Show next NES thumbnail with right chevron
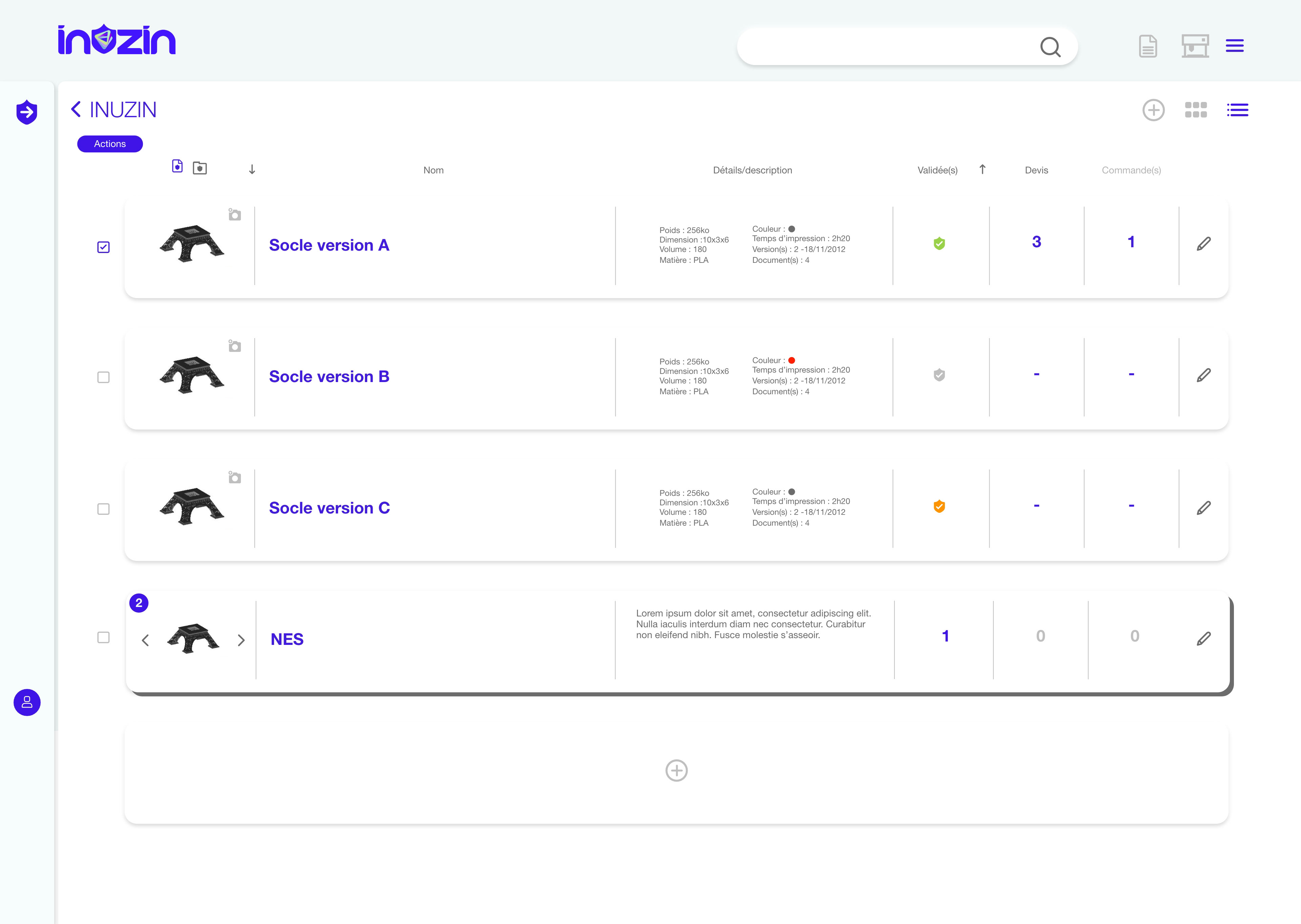This screenshot has width=1301, height=924. [241, 640]
